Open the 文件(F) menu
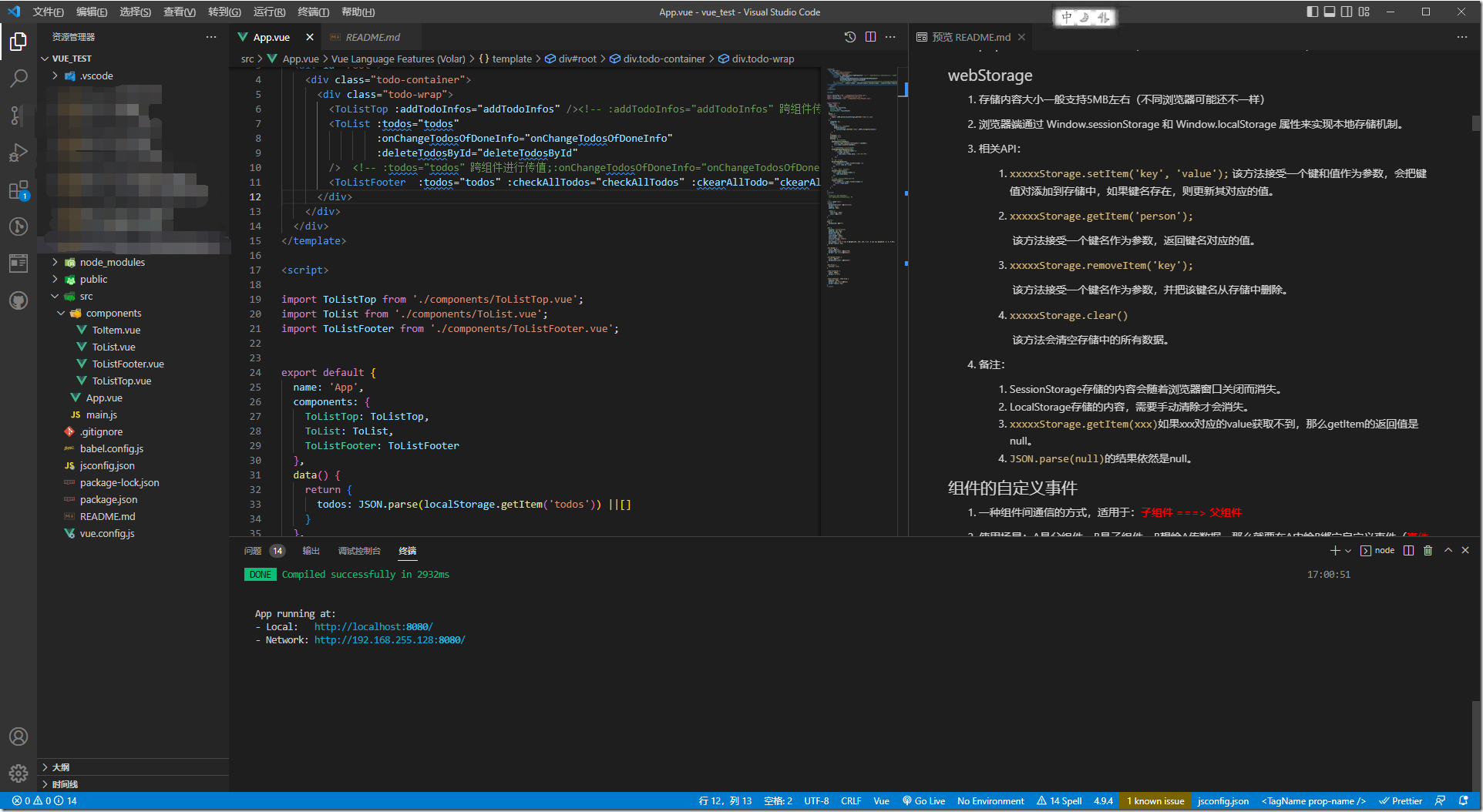 tap(49, 12)
